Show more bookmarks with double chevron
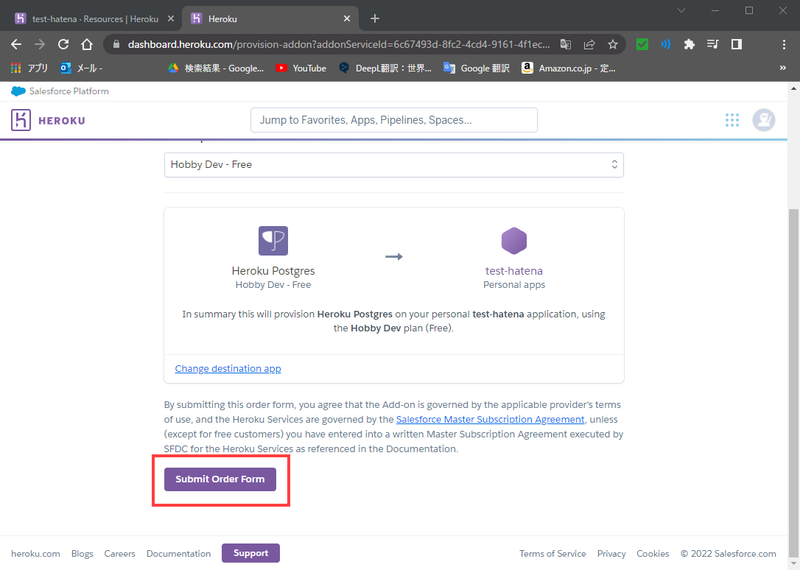The height and width of the screenshot is (570, 800). [x=783, y=68]
